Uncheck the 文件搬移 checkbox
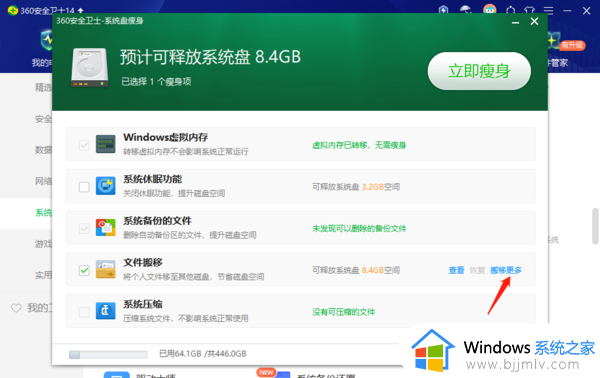Screen dimensions: 600x378 (84, 270)
